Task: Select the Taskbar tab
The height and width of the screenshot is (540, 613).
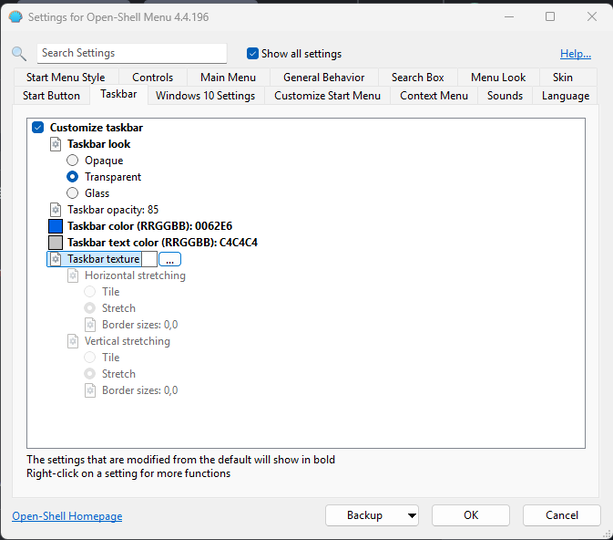Action: coord(119,95)
